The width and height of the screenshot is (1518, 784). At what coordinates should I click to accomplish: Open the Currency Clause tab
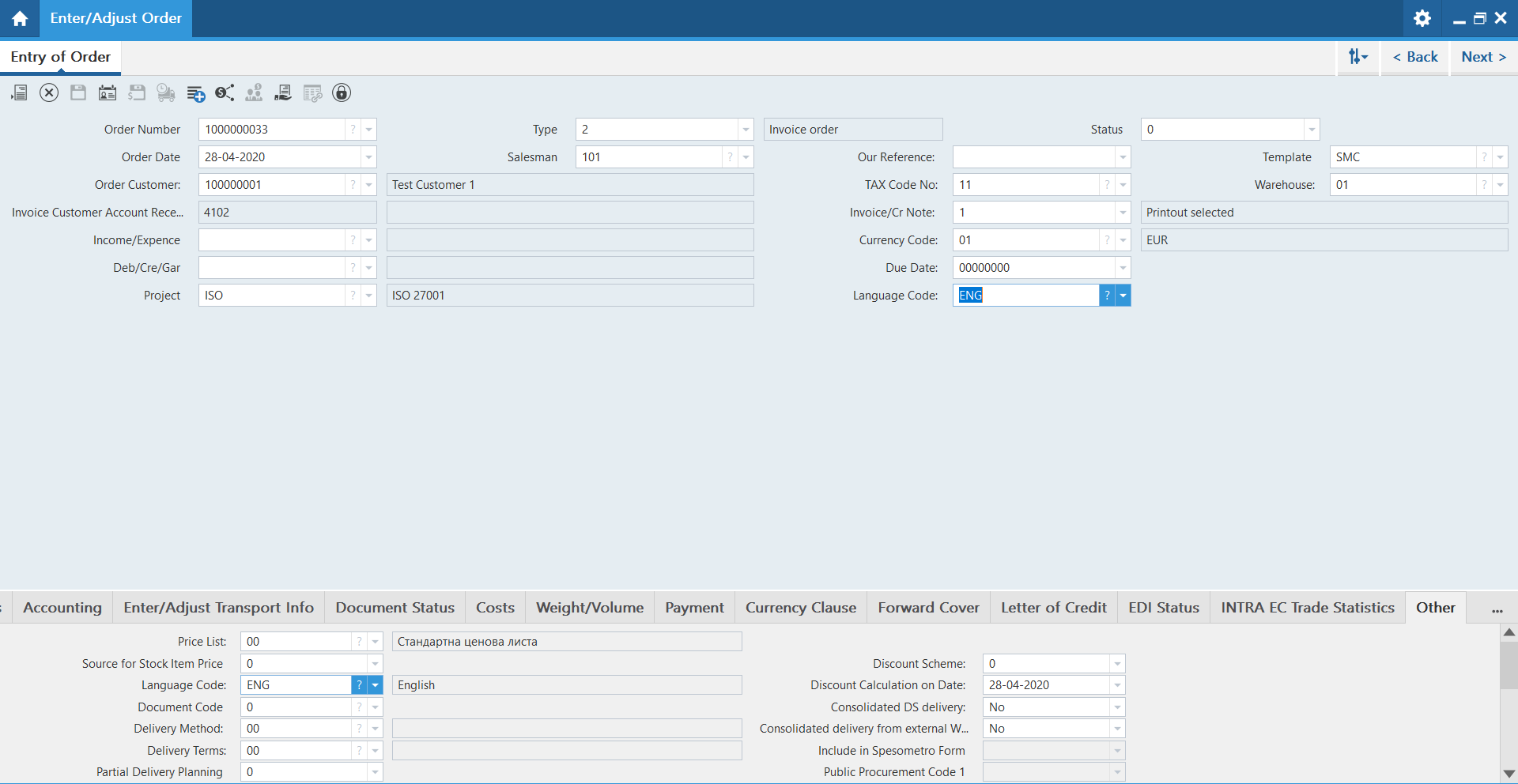800,608
